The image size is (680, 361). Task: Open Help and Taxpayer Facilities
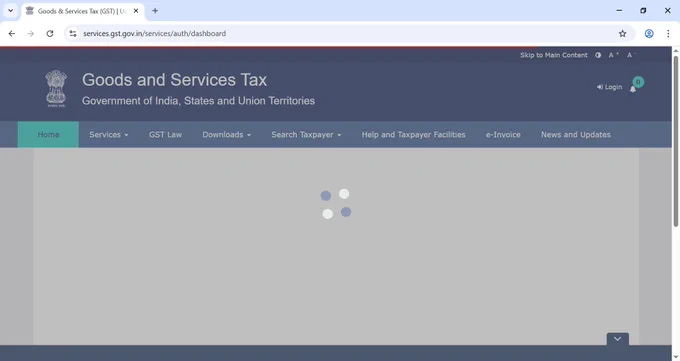pos(413,135)
